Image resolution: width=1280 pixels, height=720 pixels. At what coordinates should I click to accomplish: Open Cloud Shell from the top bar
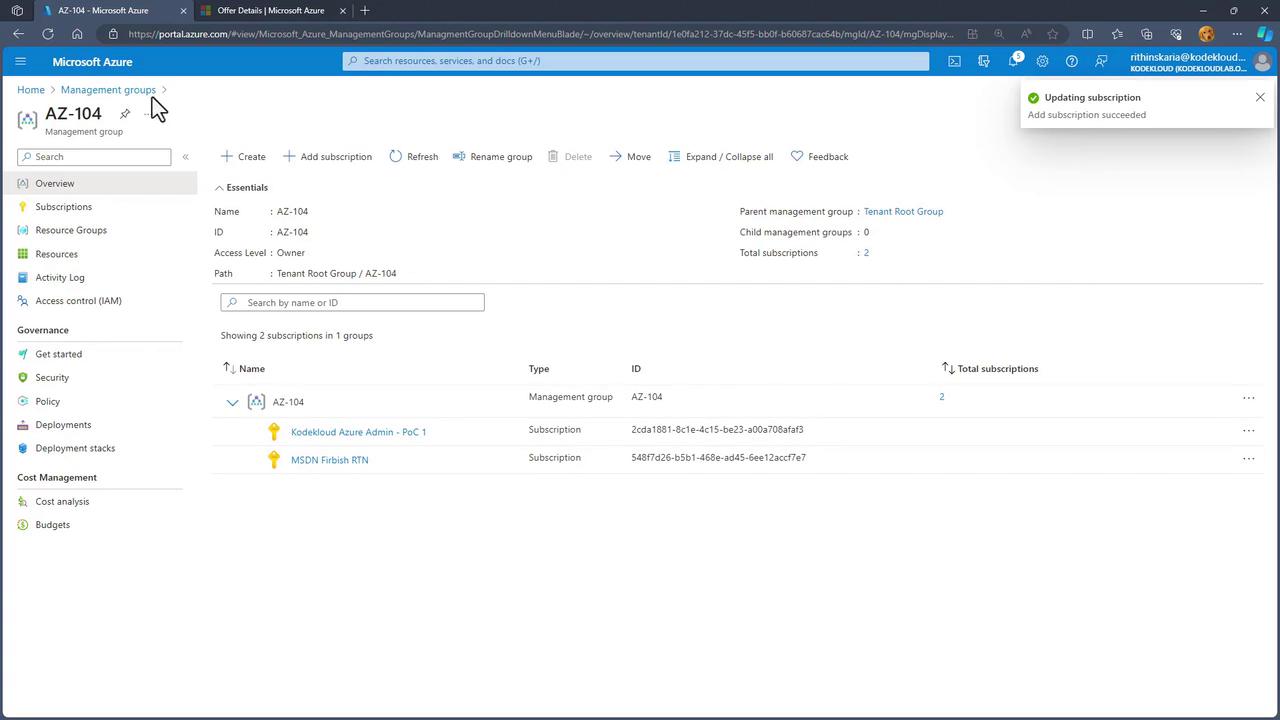pos(954,61)
